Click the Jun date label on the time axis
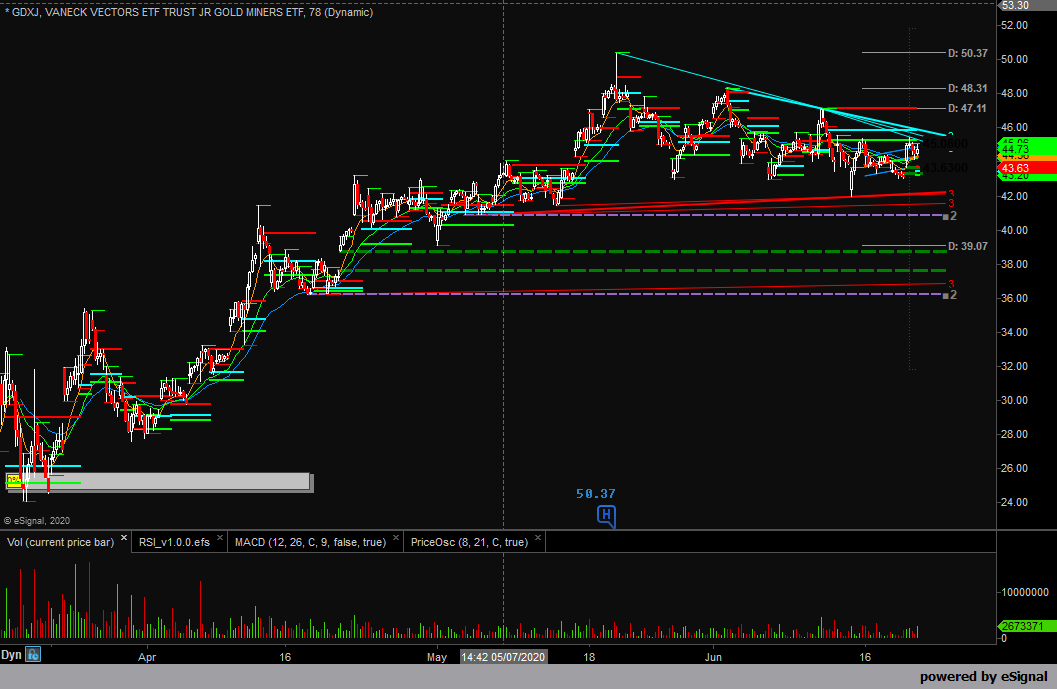 (x=713, y=657)
